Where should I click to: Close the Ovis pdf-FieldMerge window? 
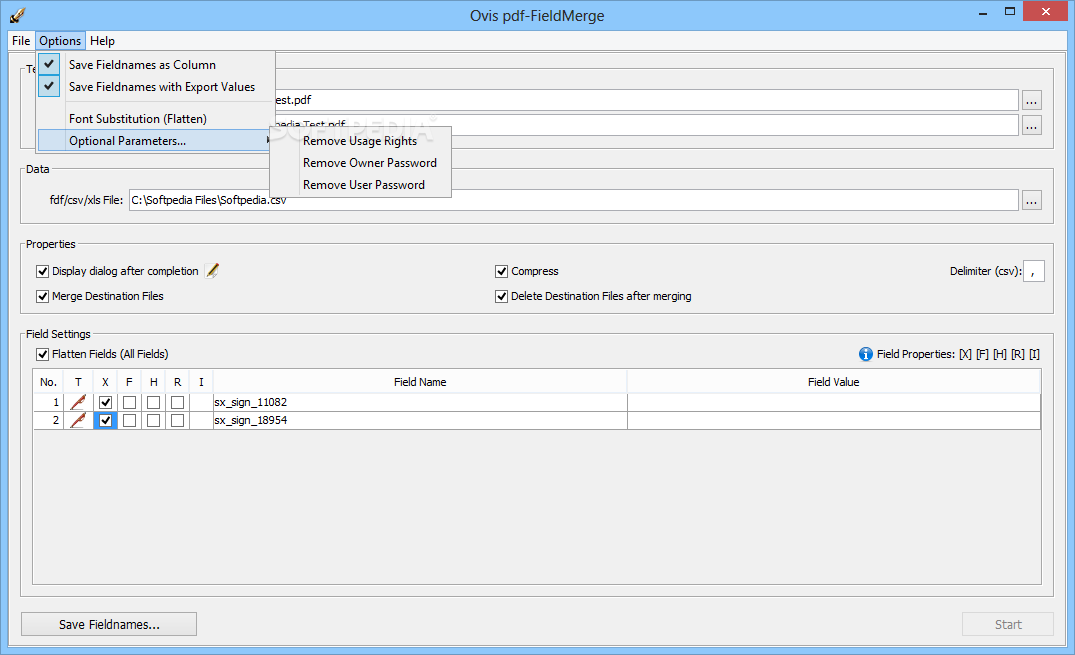click(1046, 11)
